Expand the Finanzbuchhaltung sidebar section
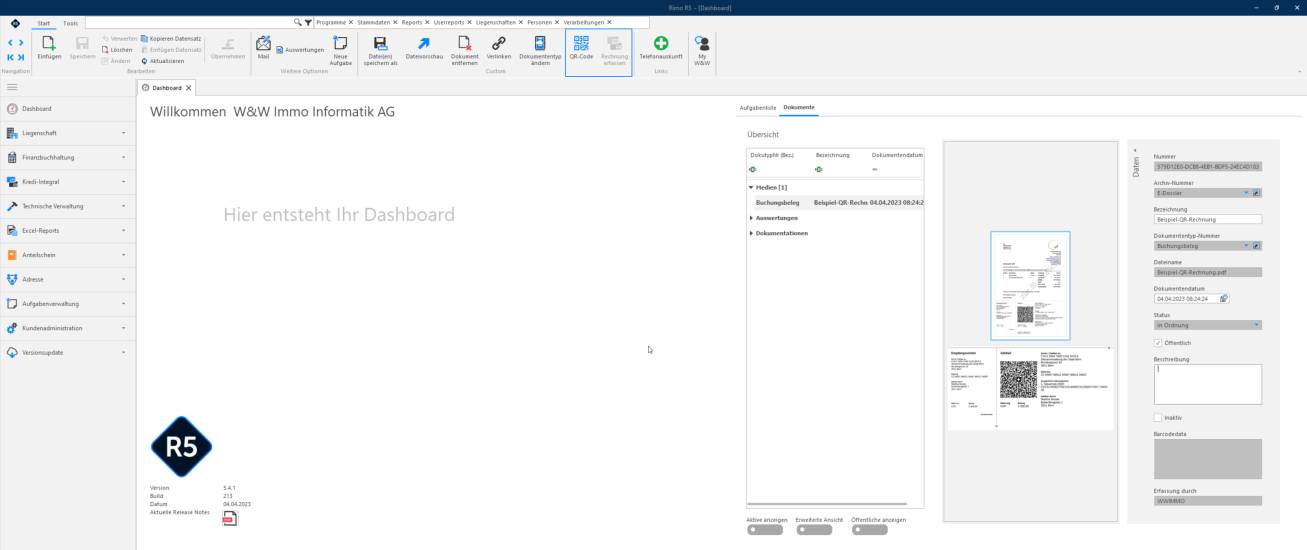 click(124, 157)
